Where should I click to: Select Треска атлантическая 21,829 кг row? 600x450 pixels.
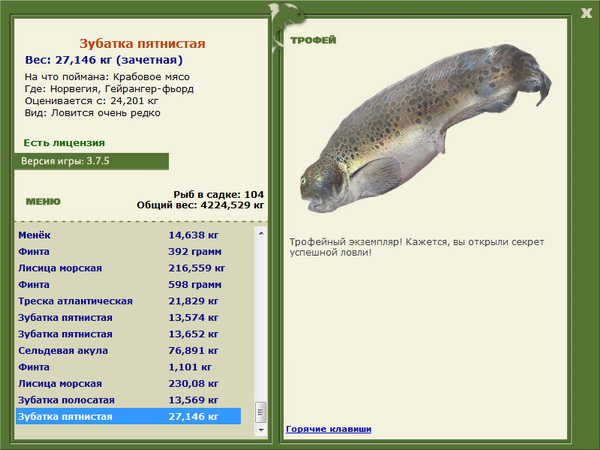point(129,301)
